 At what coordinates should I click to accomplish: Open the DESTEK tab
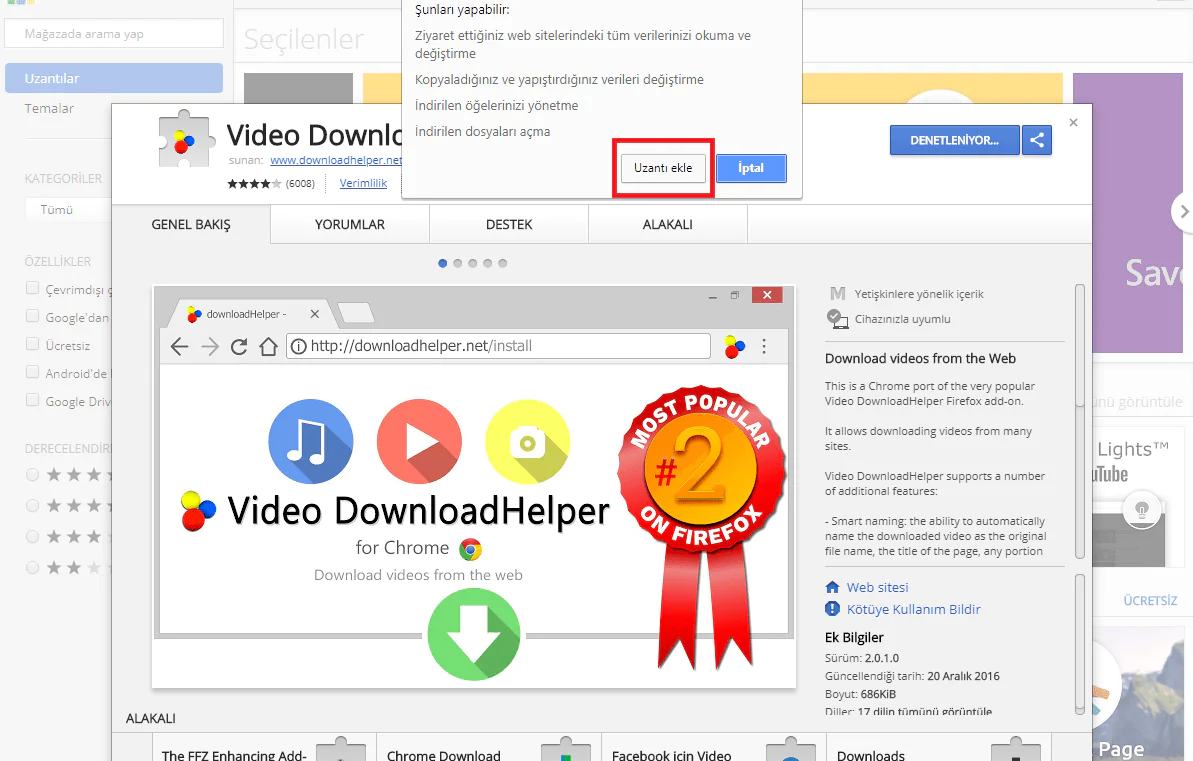pyautogui.click(x=509, y=225)
